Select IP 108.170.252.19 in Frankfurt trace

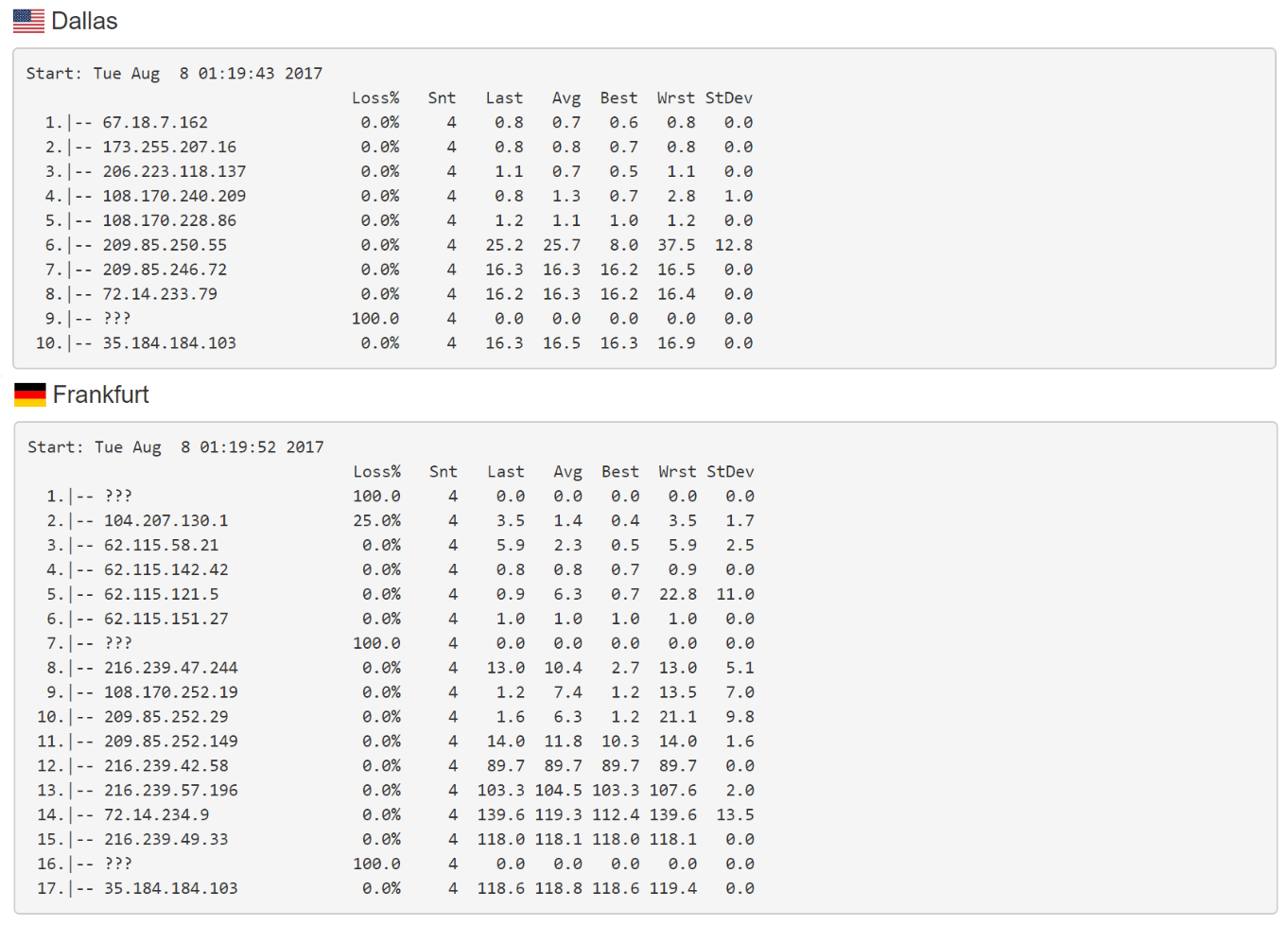tap(171, 693)
